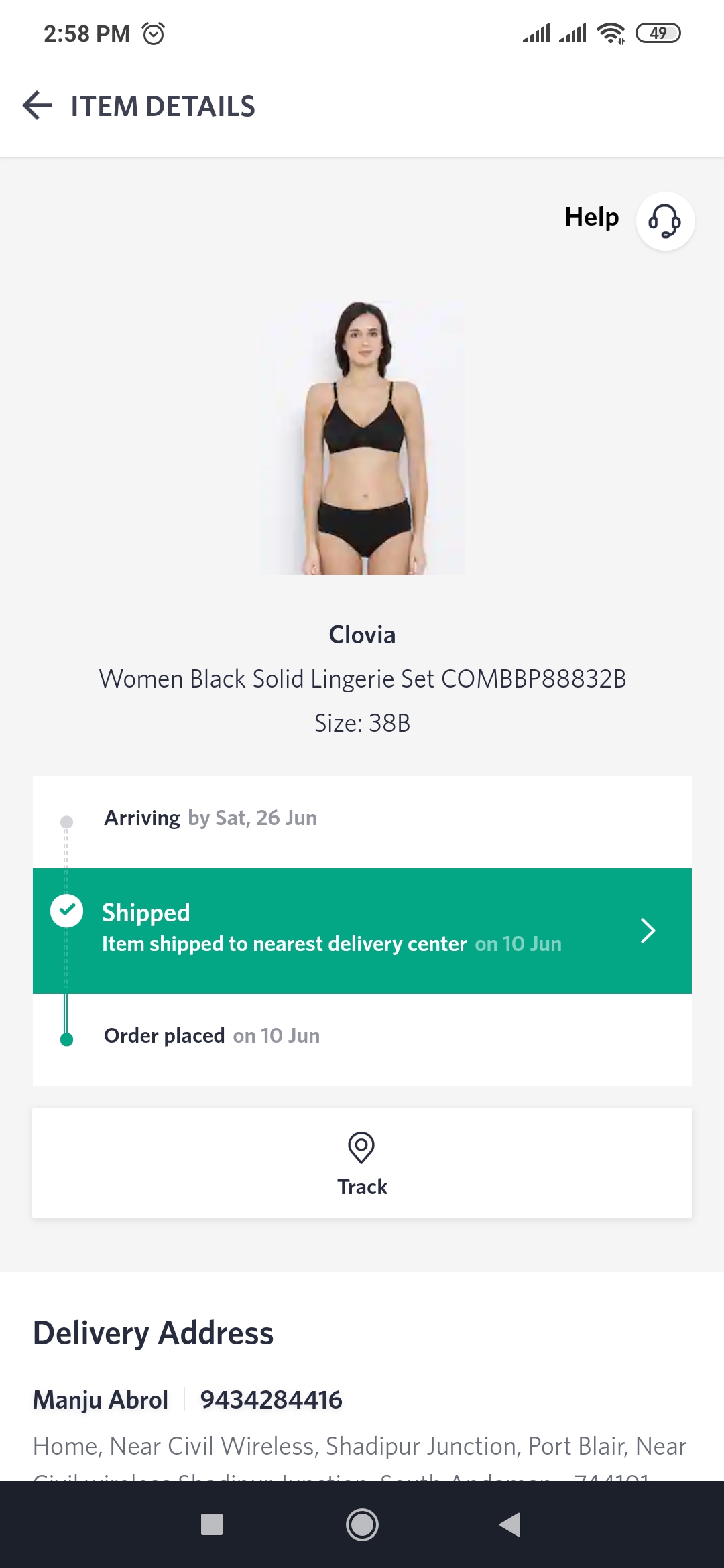Expand shipped details with chevron arrow
Screen dimensions: 724x1568
pos(648,931)
